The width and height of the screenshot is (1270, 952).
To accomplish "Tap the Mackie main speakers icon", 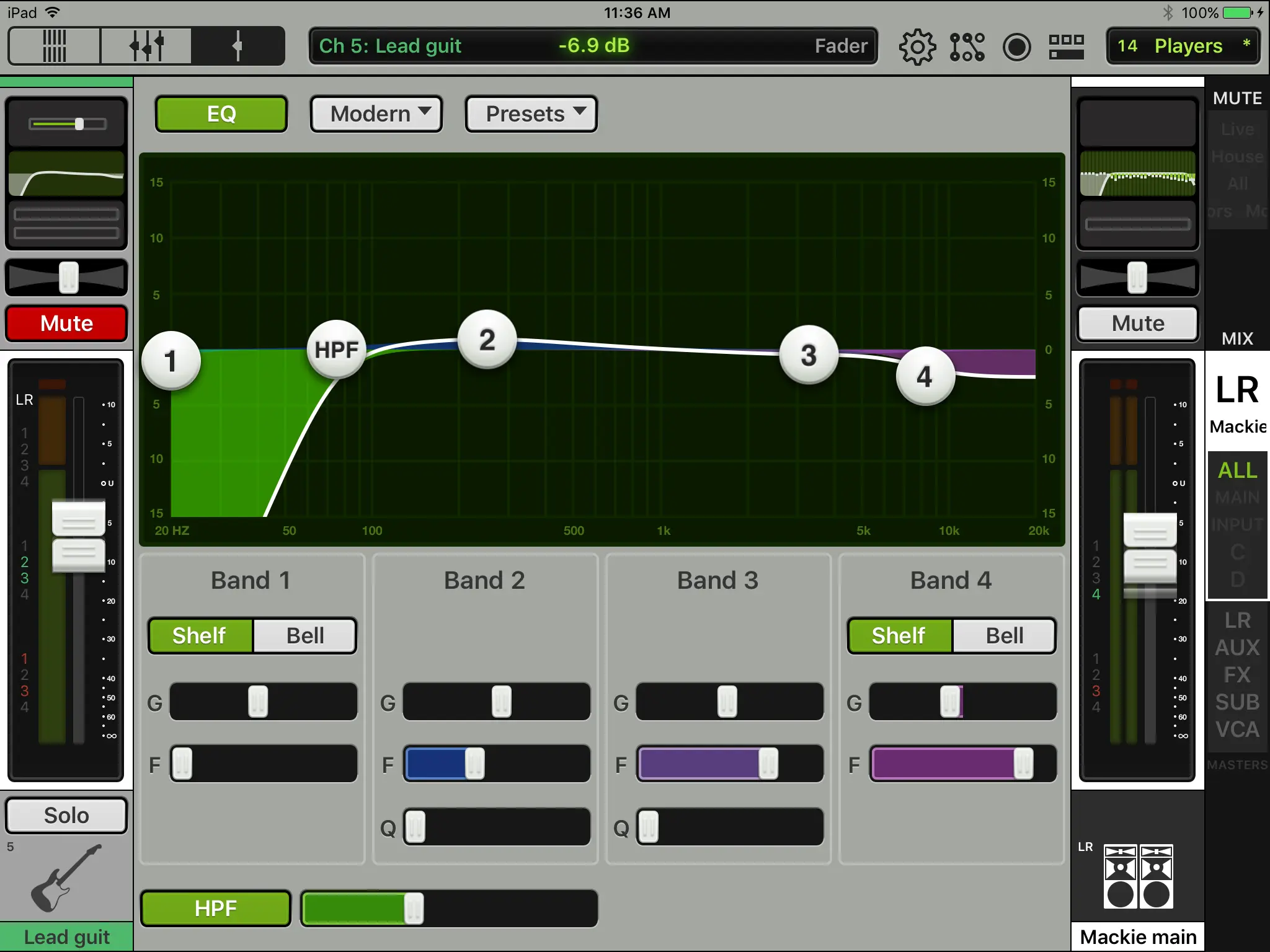I will [1139, 876].
